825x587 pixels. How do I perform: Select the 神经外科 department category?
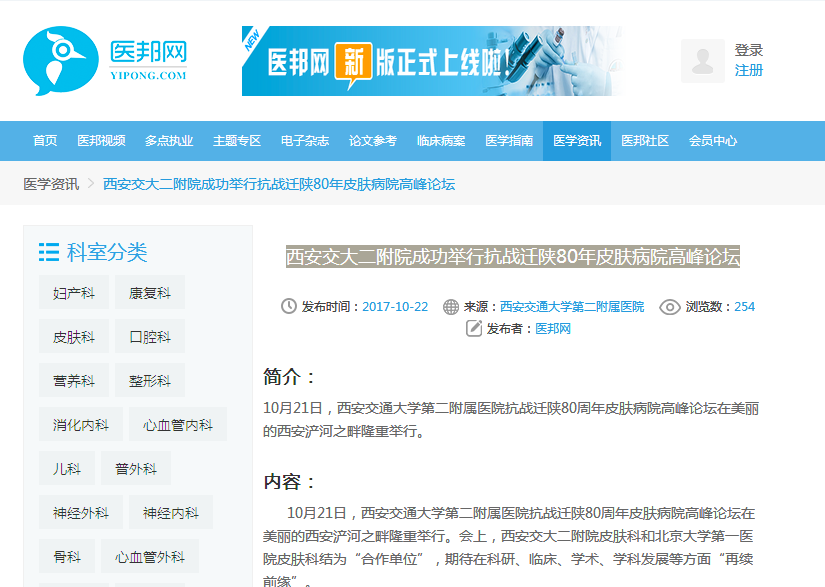click(81, 513)
